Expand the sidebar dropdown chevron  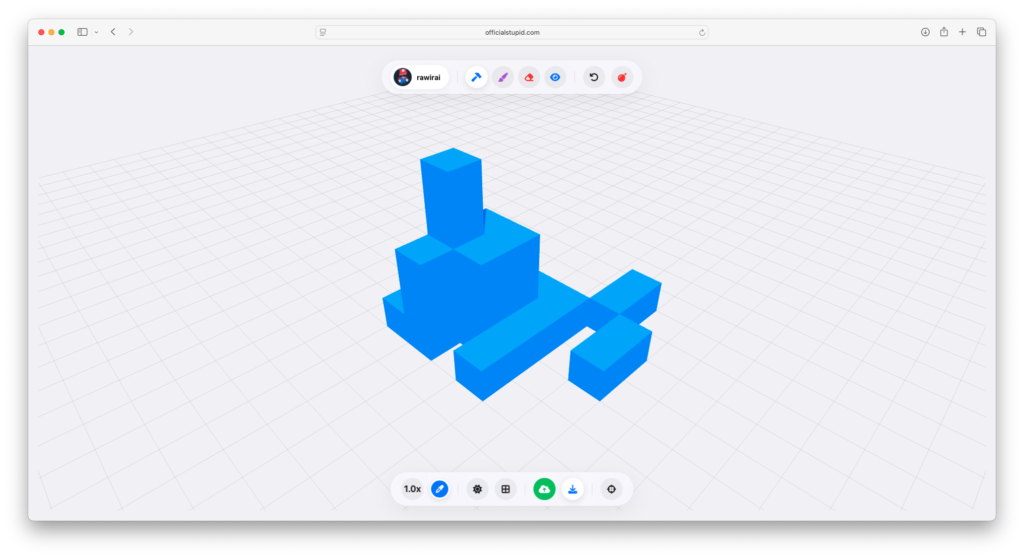point(96,32)
